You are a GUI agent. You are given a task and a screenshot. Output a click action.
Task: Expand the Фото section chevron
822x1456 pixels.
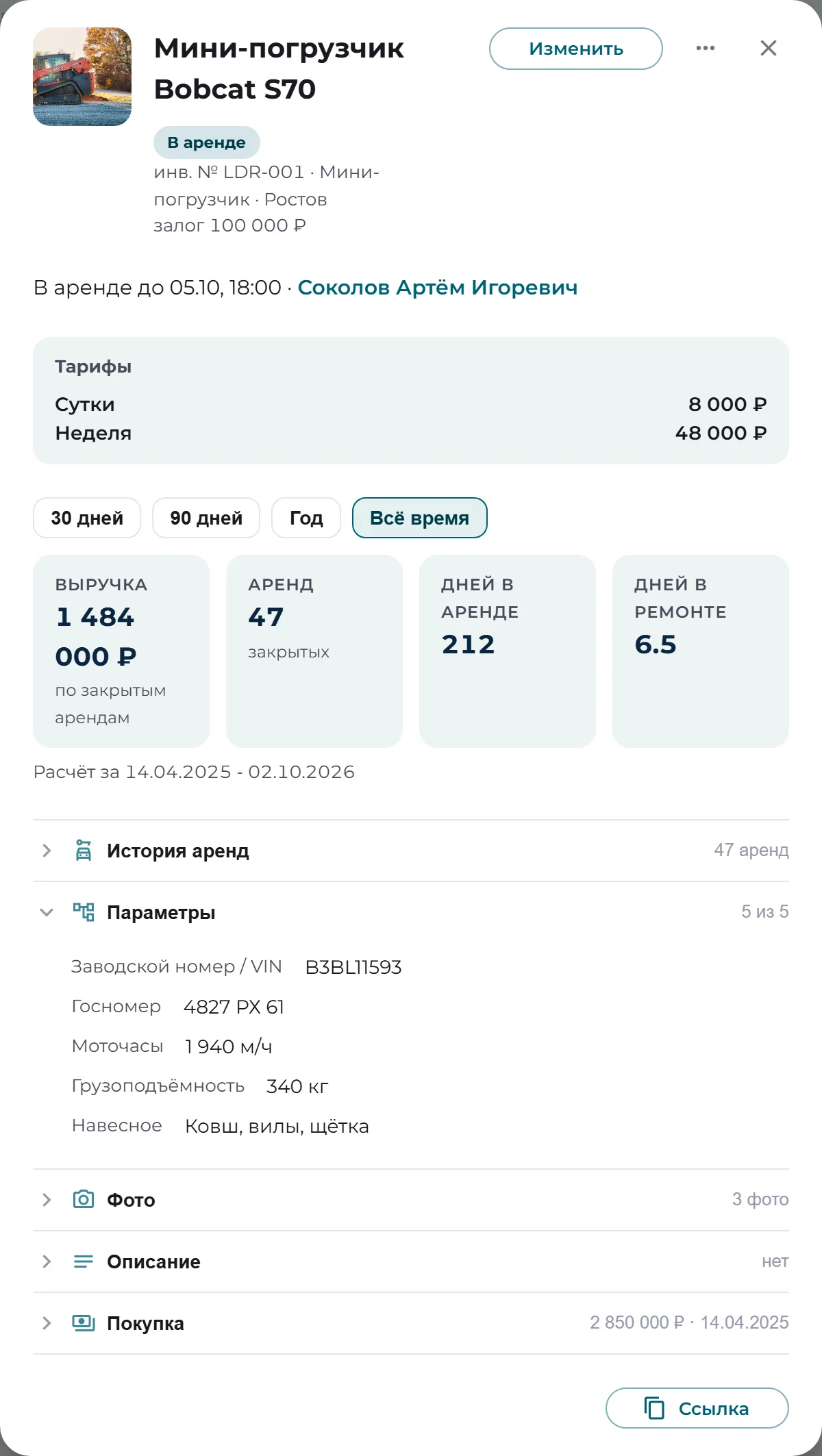click(47, 1200)
